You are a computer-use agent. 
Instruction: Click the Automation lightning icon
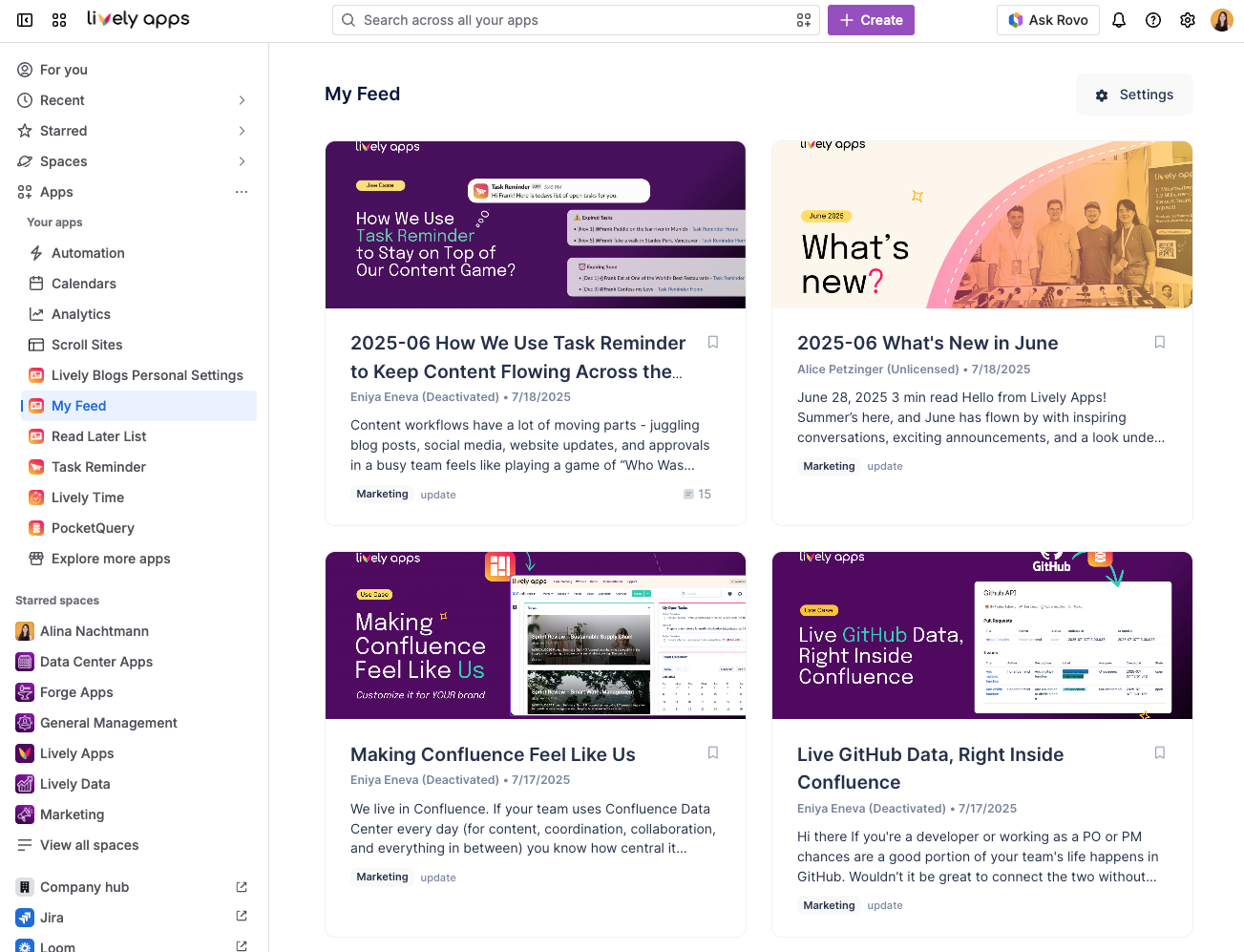(36, 253)
